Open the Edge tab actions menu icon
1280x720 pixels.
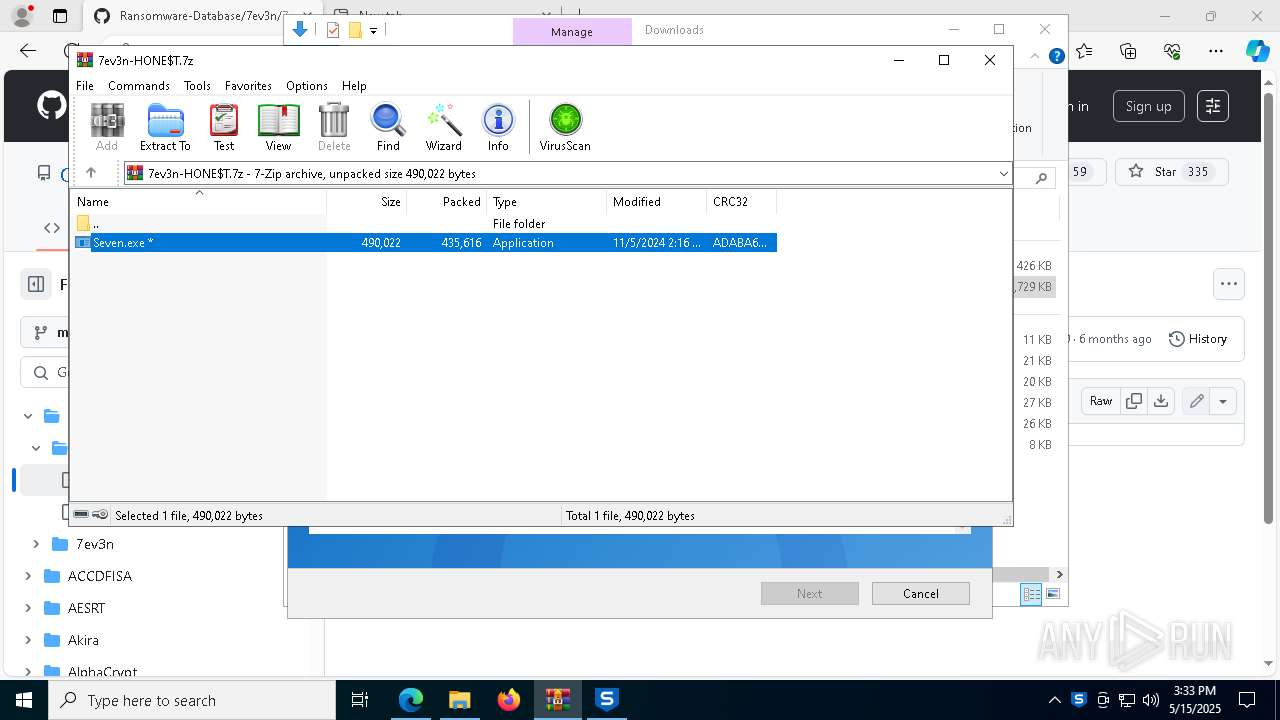tap(60, 16)
